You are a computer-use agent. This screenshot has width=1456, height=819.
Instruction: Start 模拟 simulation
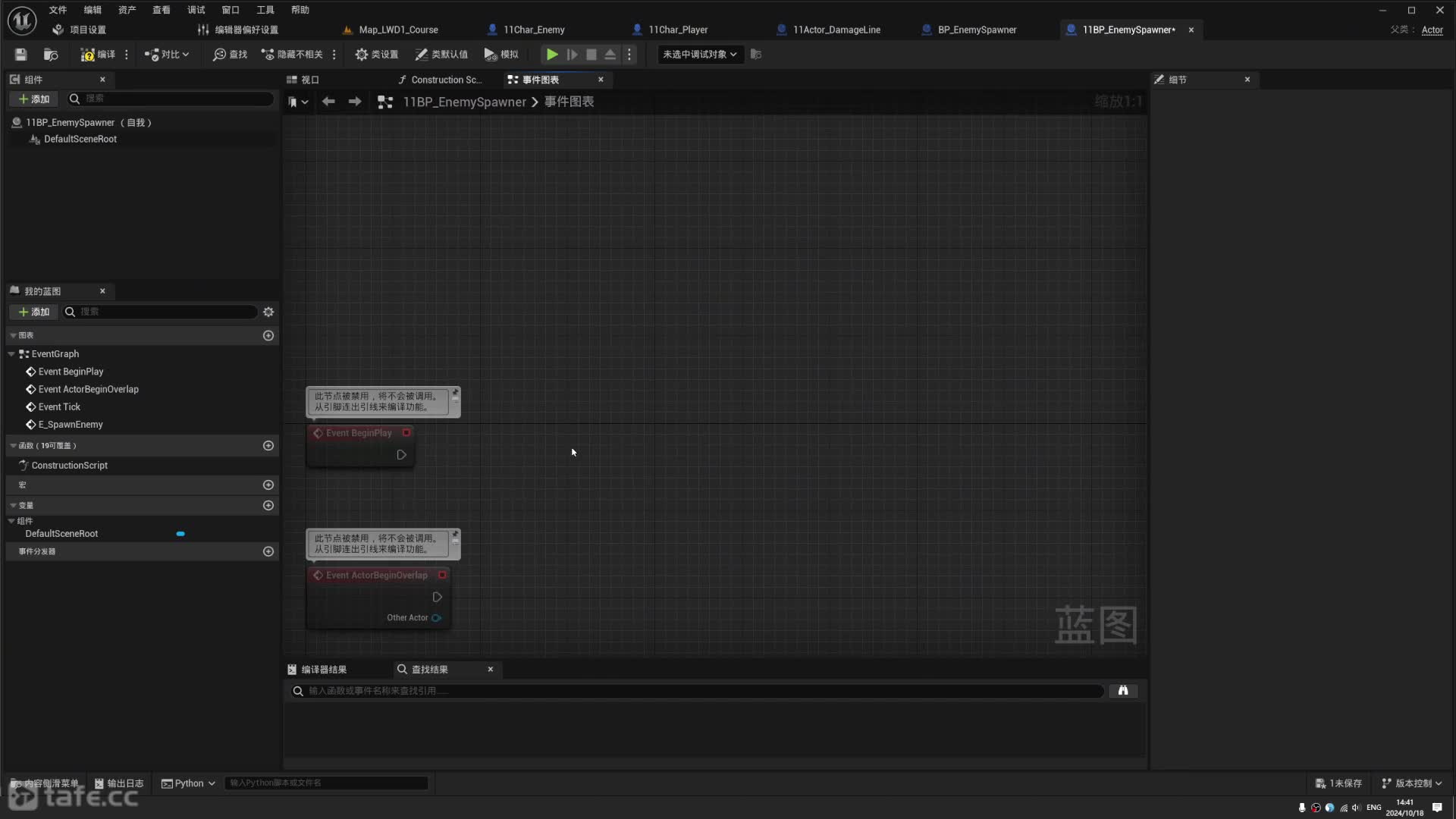click(501, 55)
